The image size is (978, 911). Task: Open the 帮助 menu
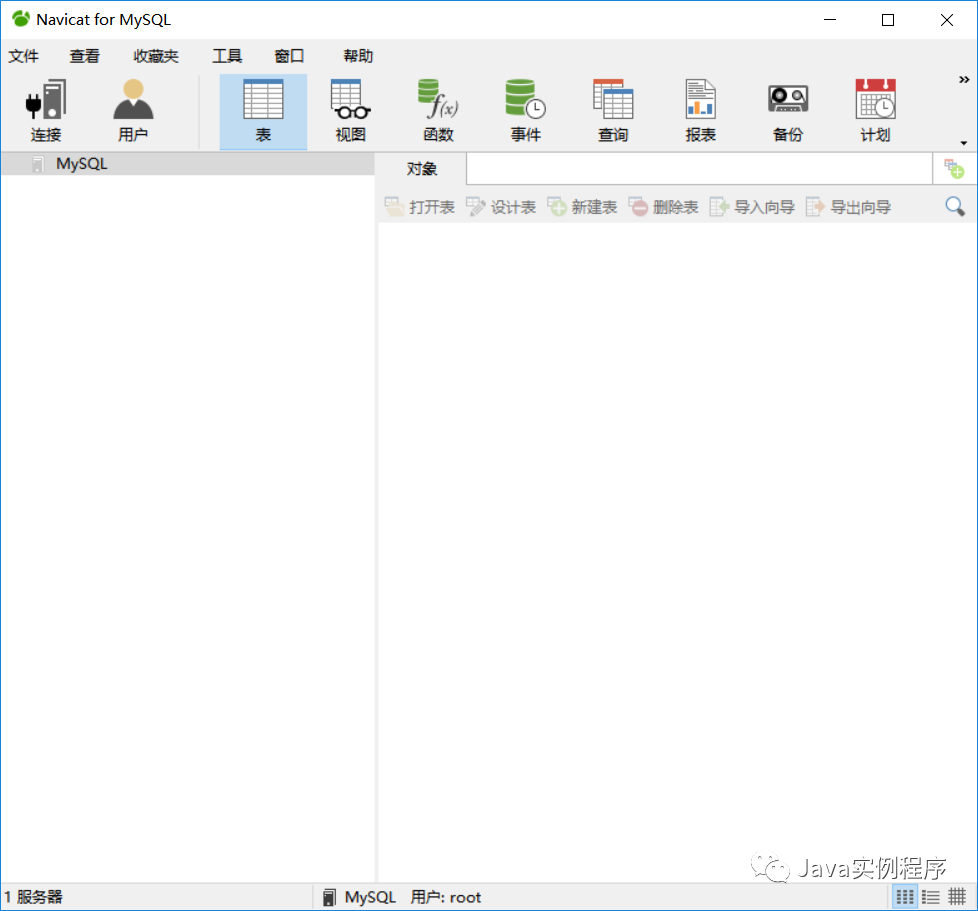click(x=358, y=56)
